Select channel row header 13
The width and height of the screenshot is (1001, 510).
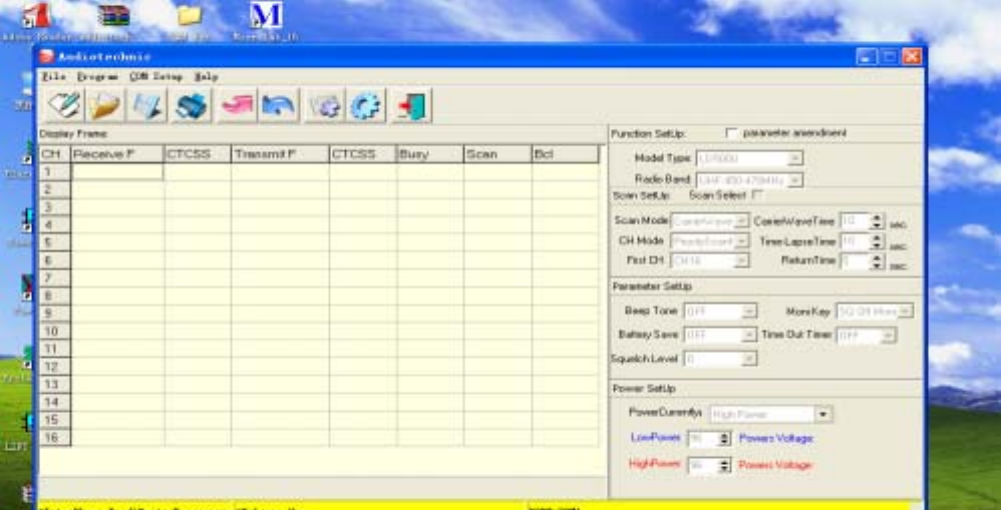tap(55, 384)
